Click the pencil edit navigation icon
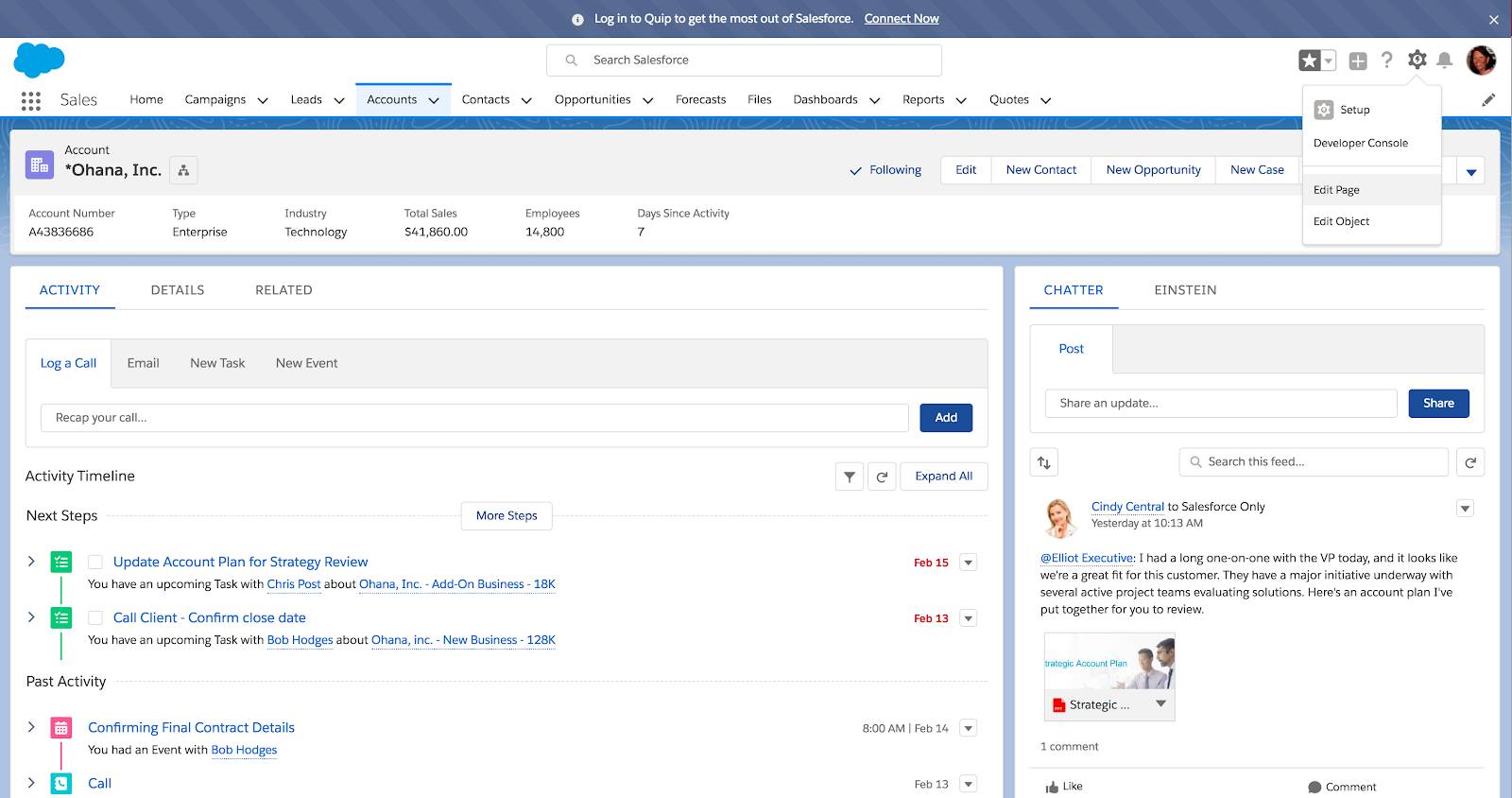This screenshot has width=1512, height=798. [1488, 99]
